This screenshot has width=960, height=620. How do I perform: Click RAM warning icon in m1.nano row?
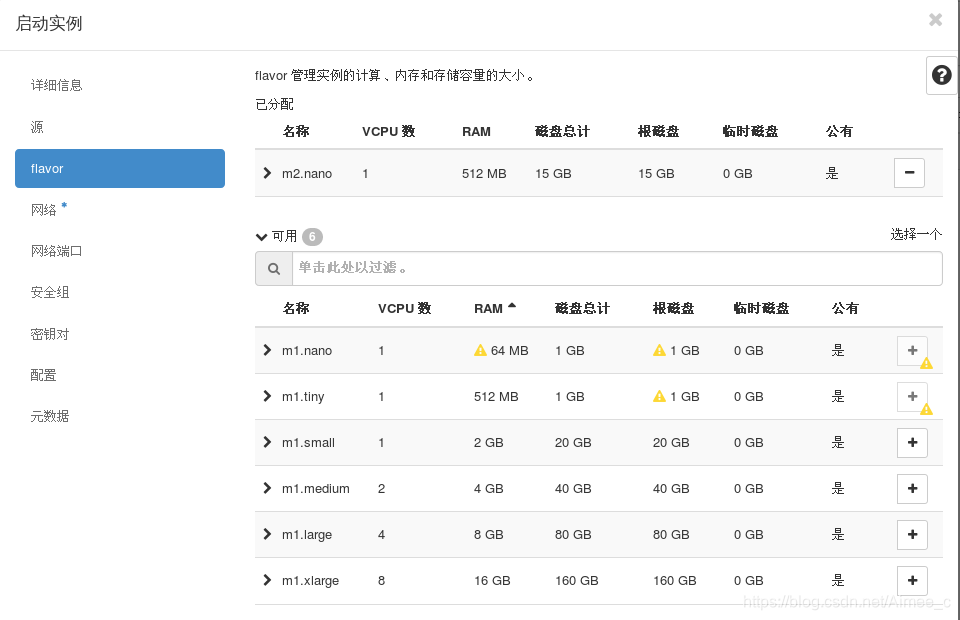(481, 350)
